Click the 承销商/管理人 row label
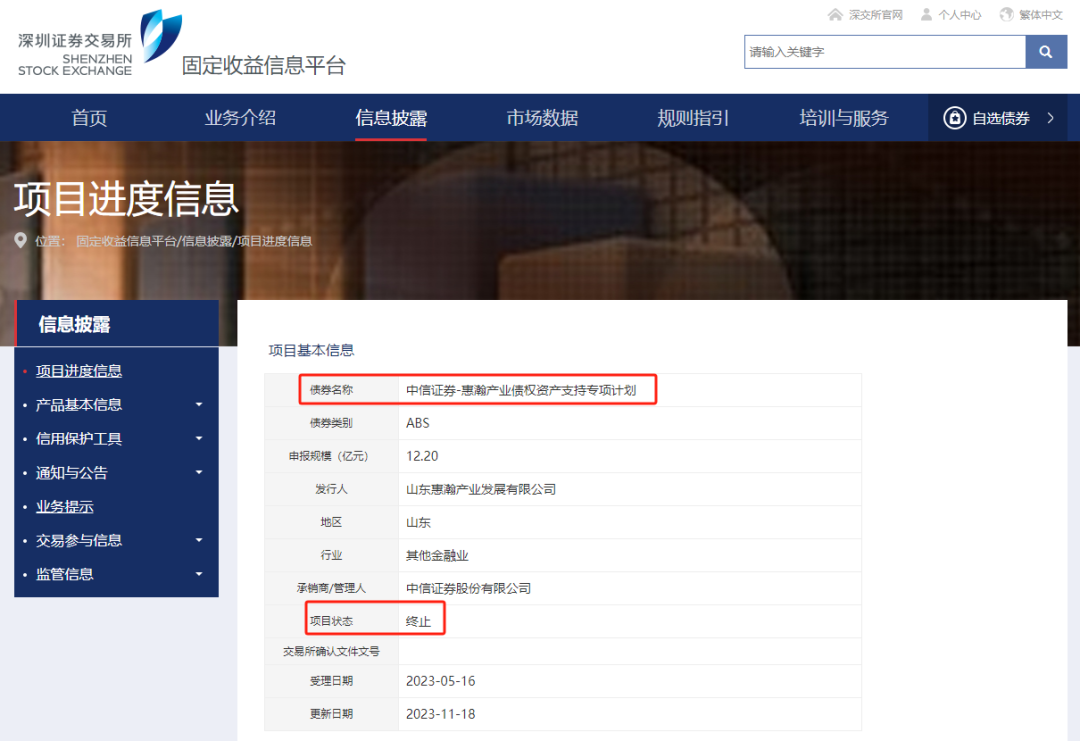Image resolution: width=1080 pixels, height=741 pixels. coord(331,588)
